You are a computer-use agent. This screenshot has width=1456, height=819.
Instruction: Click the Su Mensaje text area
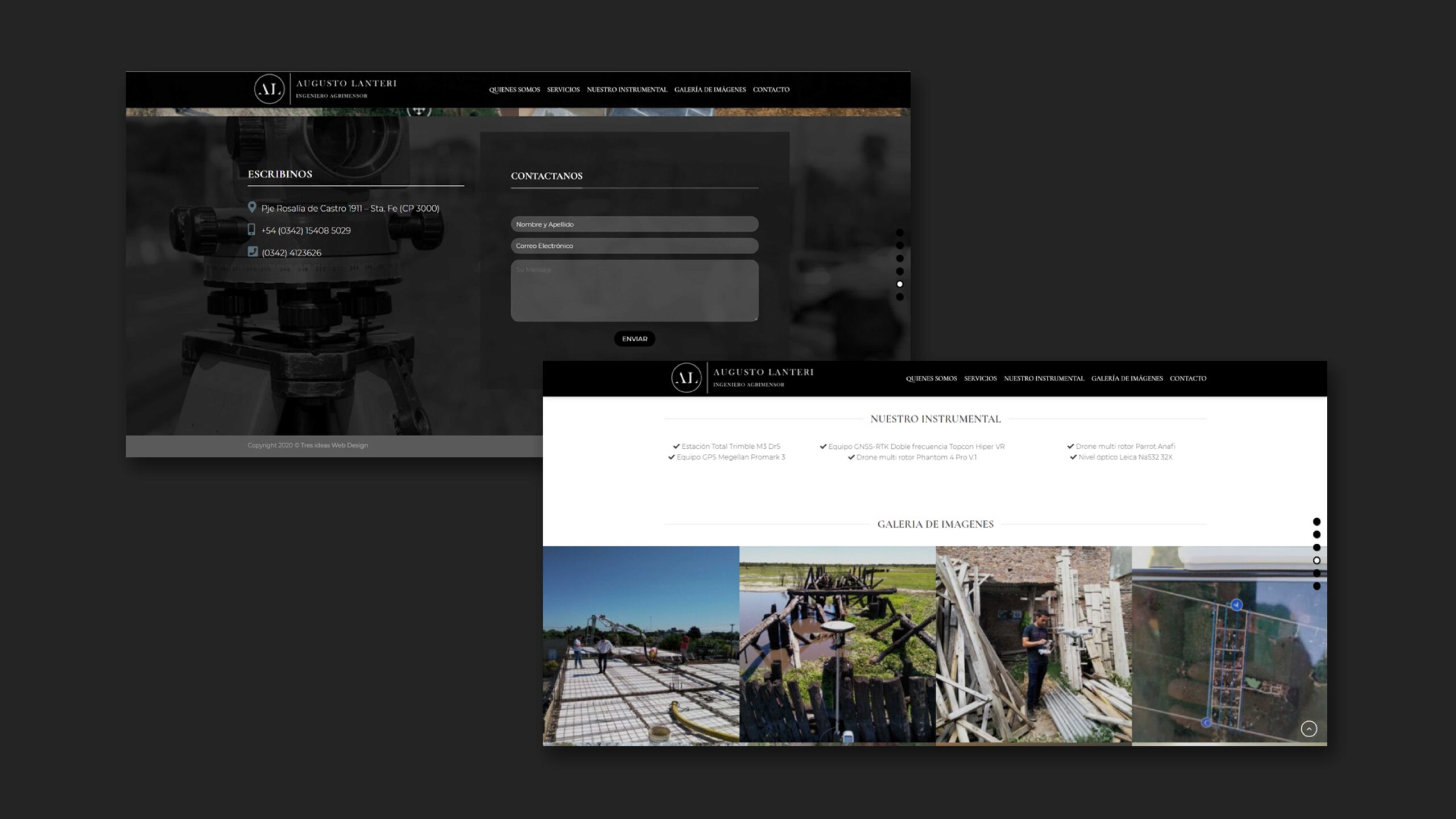634,291
